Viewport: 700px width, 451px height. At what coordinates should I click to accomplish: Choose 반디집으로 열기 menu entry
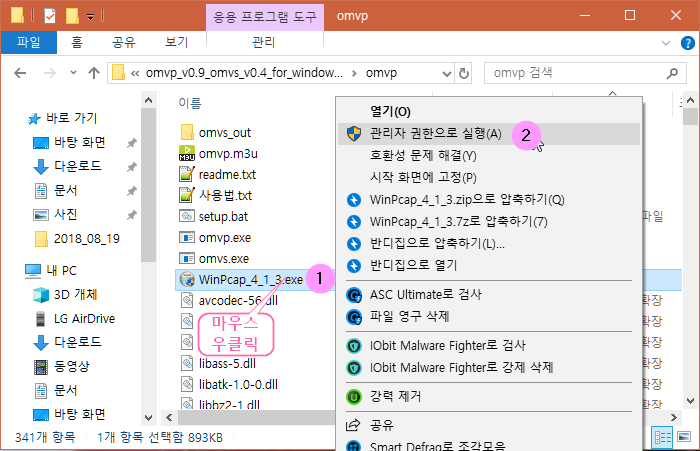[x=489, y=265]
